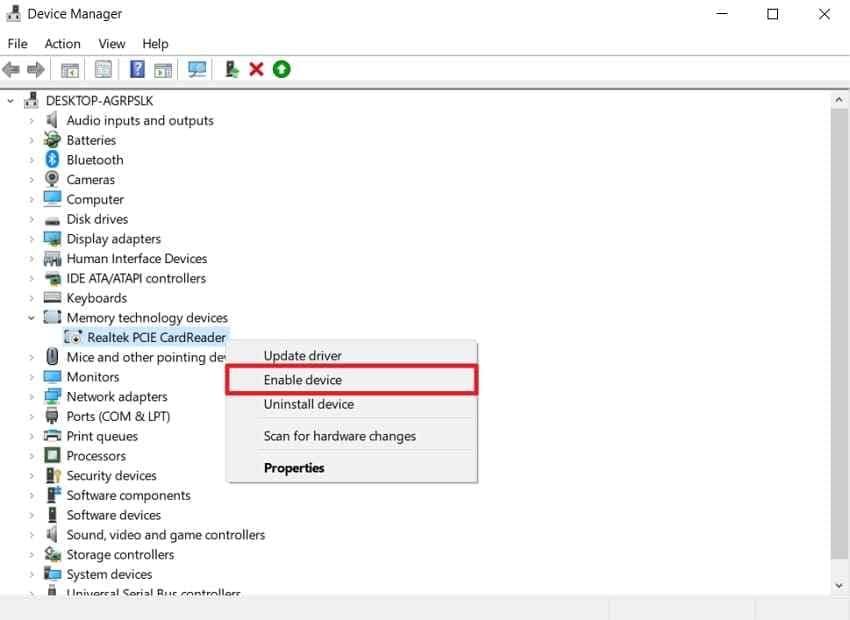This screenshot has width=850, height=620.
Task: Click the Disk drives icon
Action: 52,221
